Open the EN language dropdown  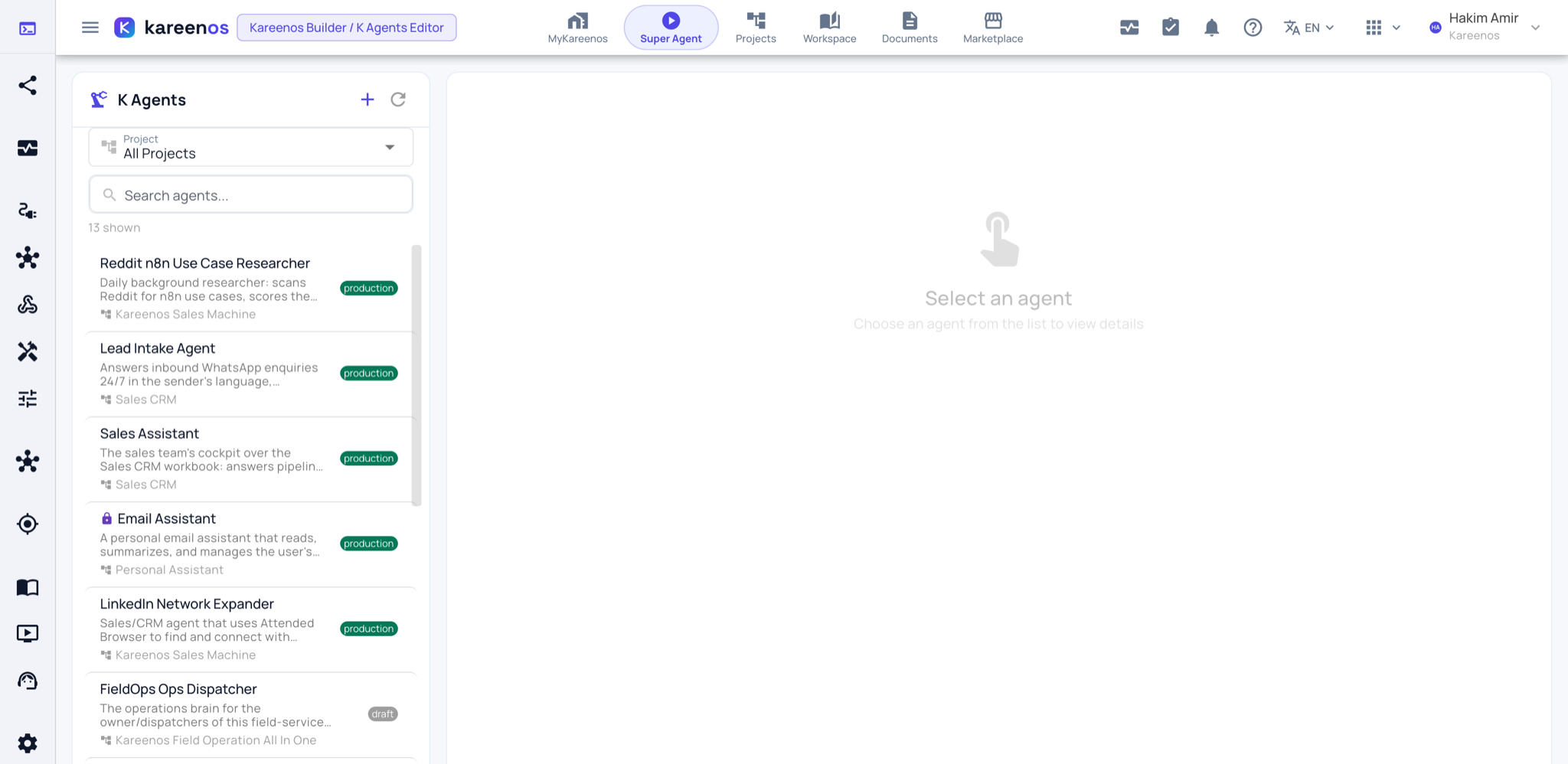[1309, 28]
